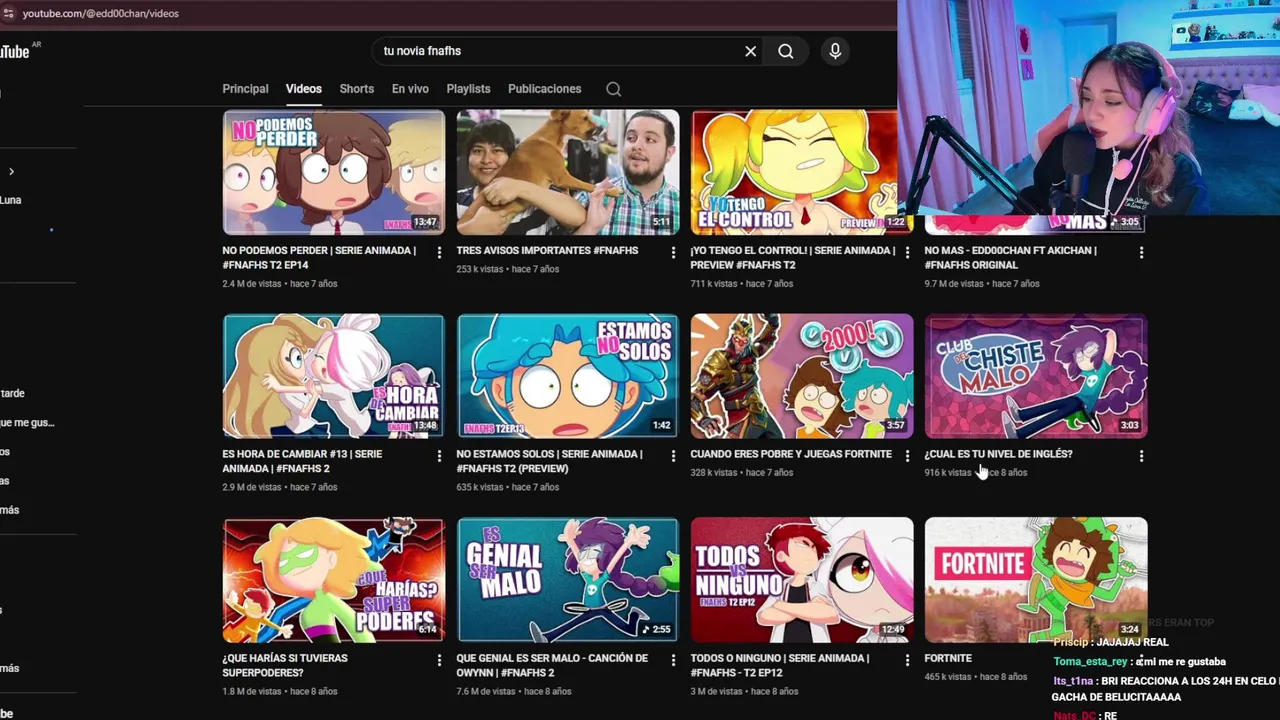
Task: Open options menu for QUE GENIAL ES SER MALO video
Action: coord(673,660)
